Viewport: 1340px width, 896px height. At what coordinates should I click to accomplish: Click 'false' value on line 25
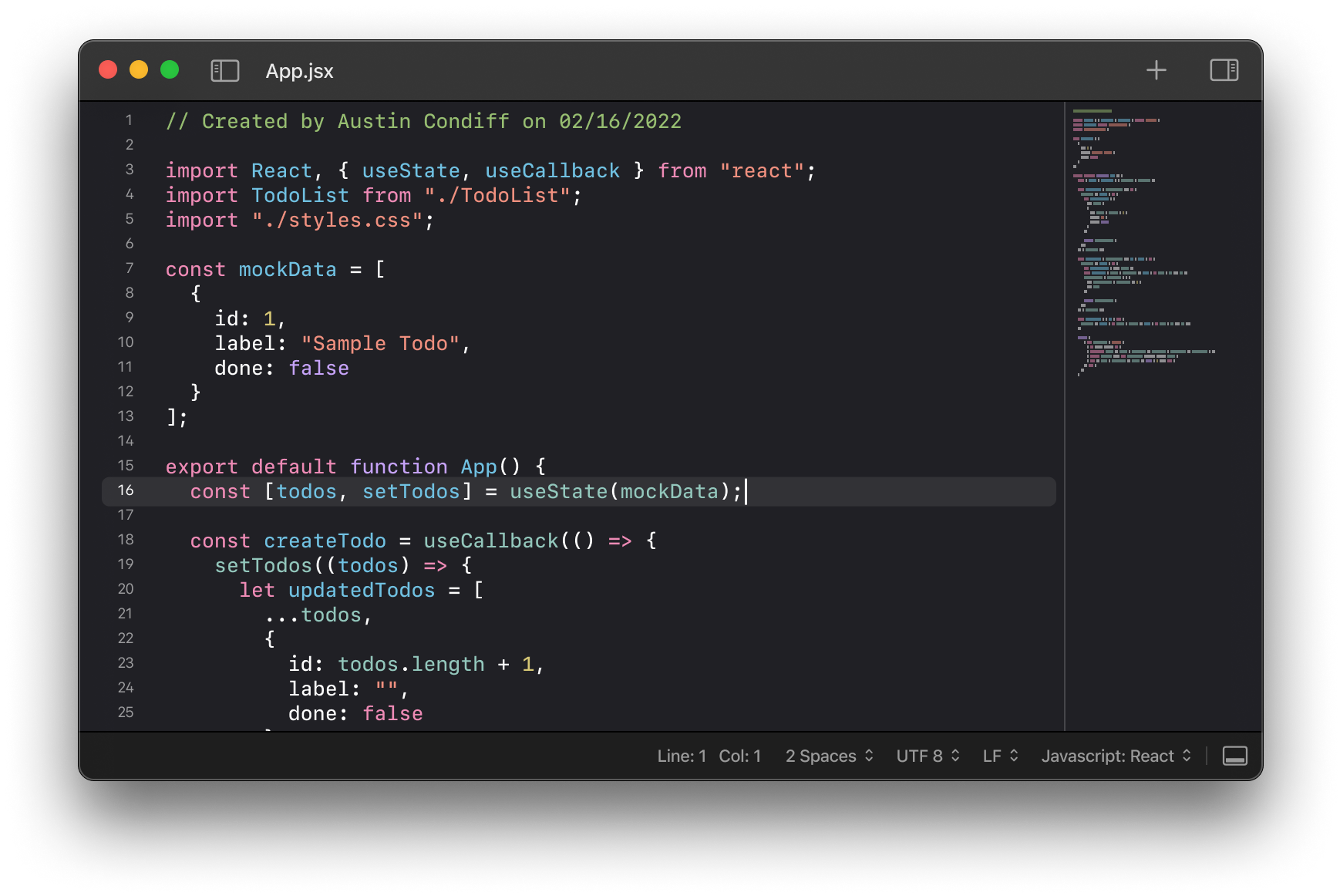[x=392, y=713]
